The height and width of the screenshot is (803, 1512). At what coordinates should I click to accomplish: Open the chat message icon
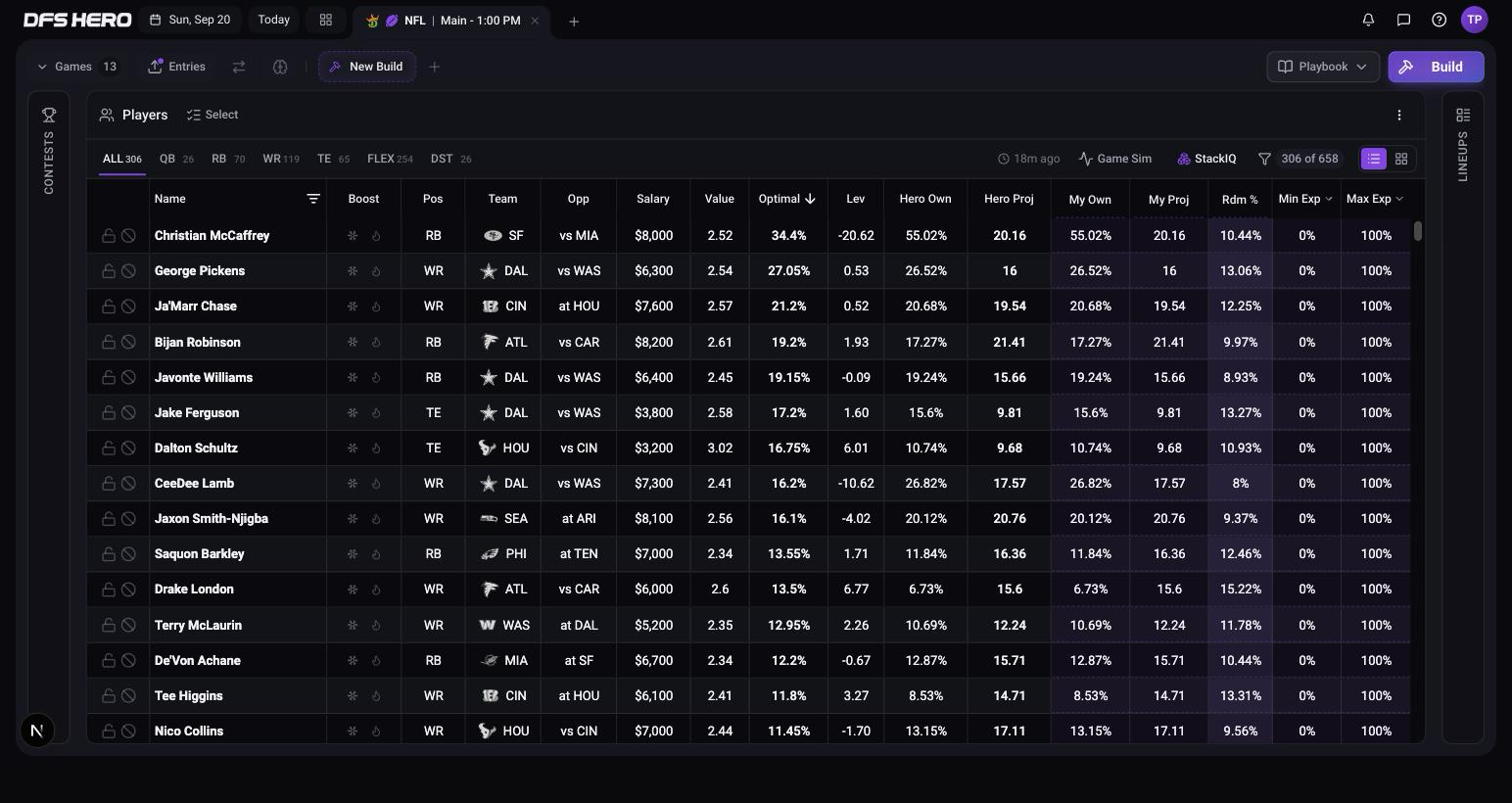pyautogui.click(x=1403, y=20)
